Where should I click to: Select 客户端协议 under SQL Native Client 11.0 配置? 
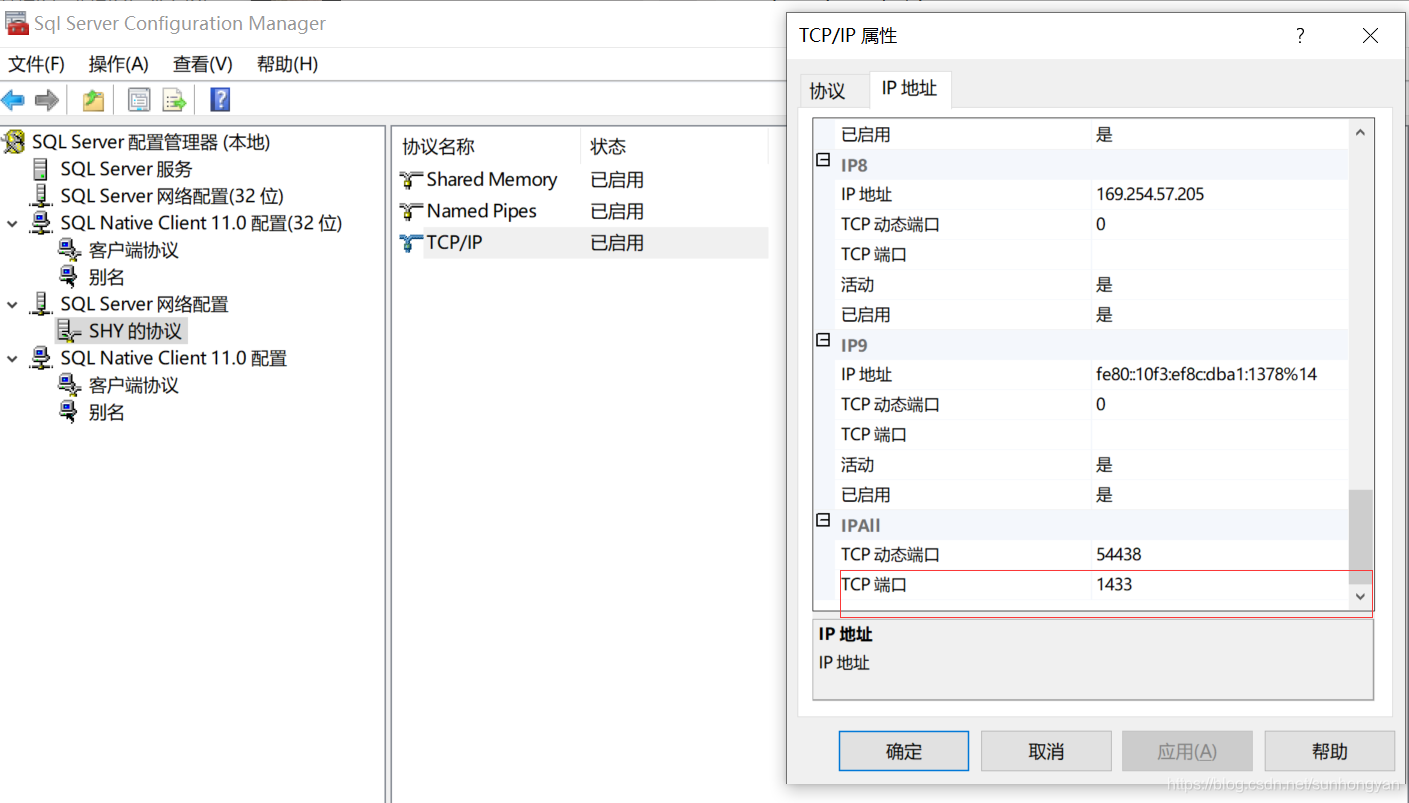click(x=134, y=385)
